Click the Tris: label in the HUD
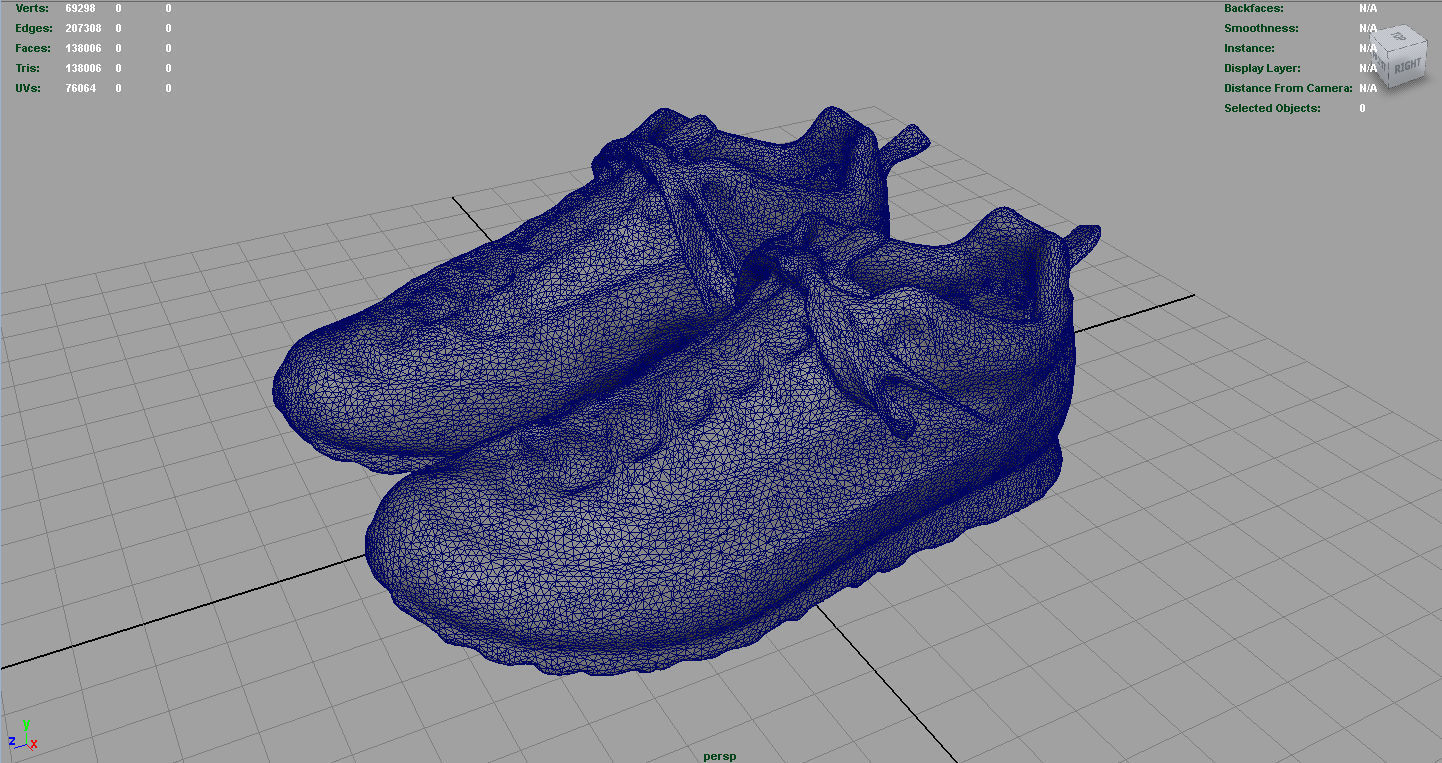1442x763 pixels. (x=29, y=68)
